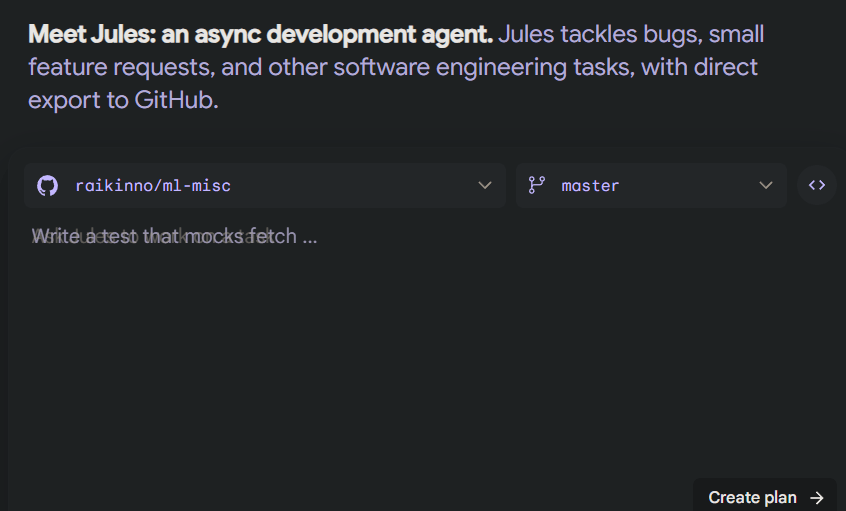The height and width of the screenshot is (511, 846).
Task: Click the code brackets icon button
Action: click(x=817, y=185)
